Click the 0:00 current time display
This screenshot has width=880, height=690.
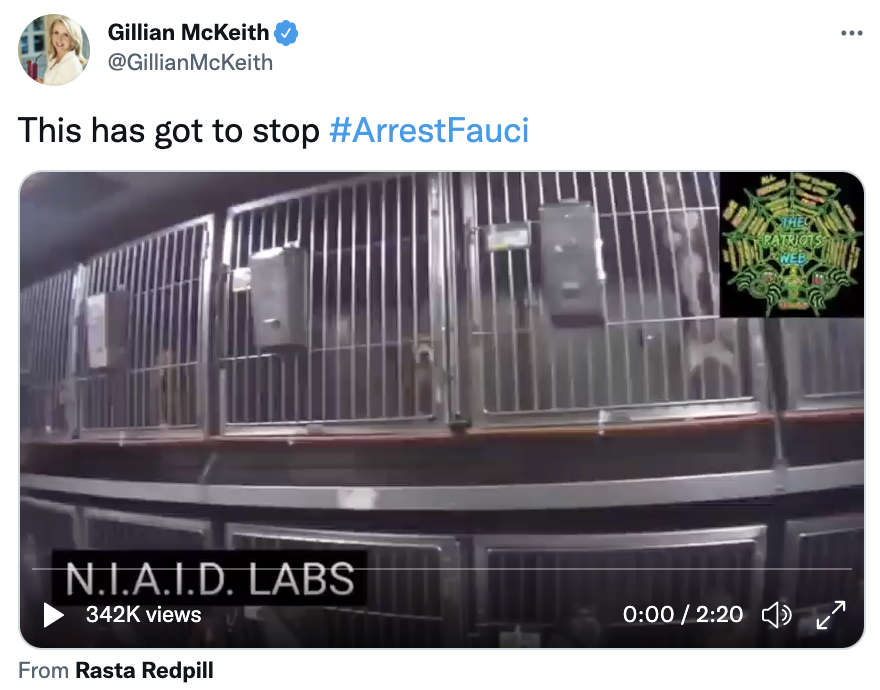point(648,614)
